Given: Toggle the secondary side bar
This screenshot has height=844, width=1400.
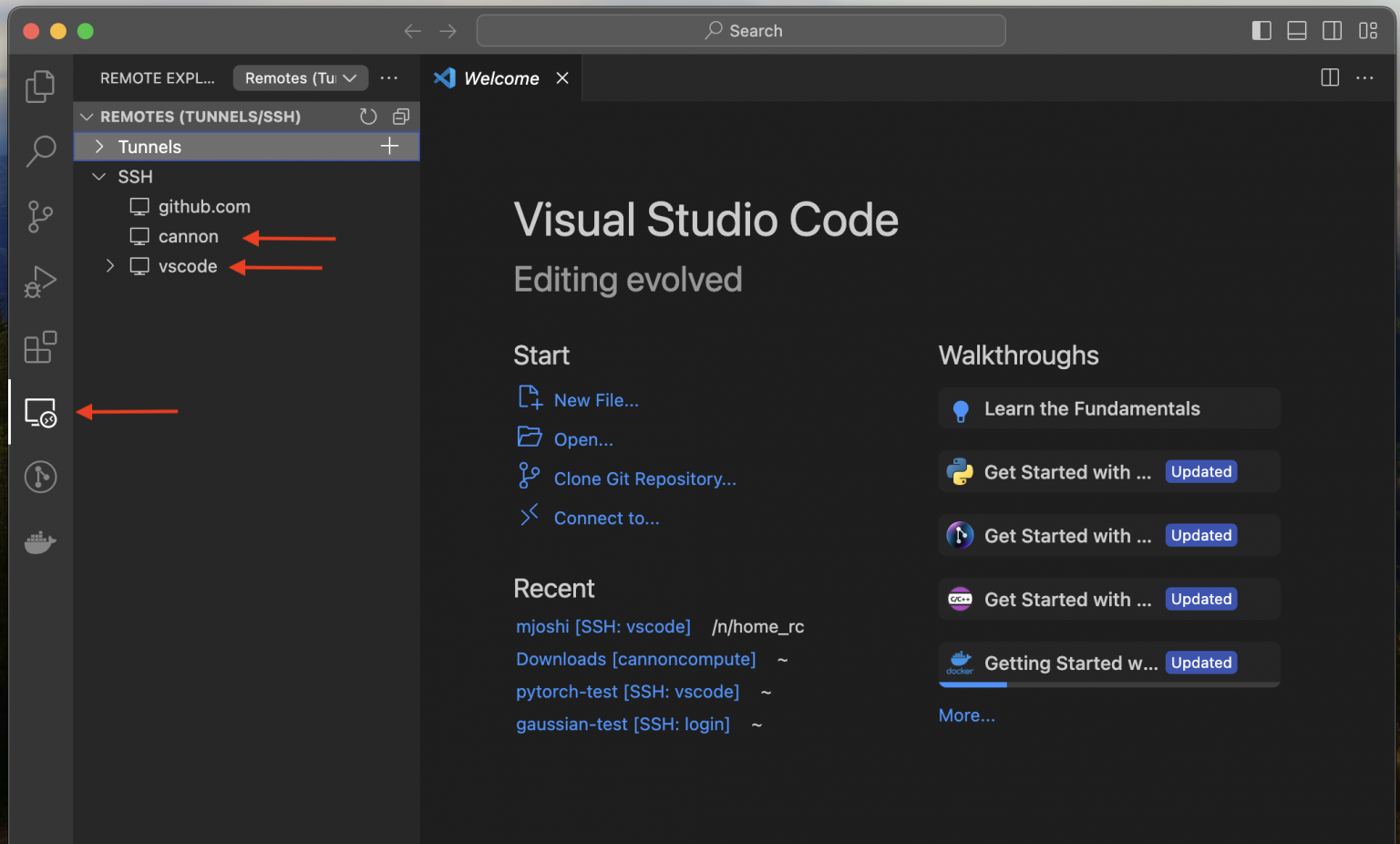Looking at the screenshot, I should coord(1332,30).
